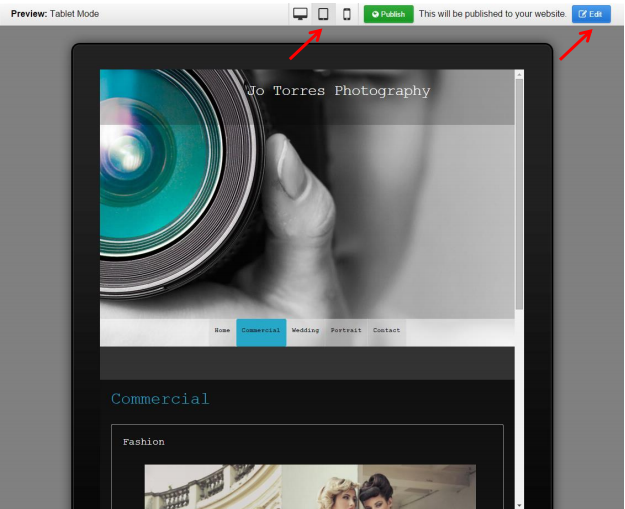Select the tablet preview mode icon
This screenshot has height=509, width=625.
(323, 14)
